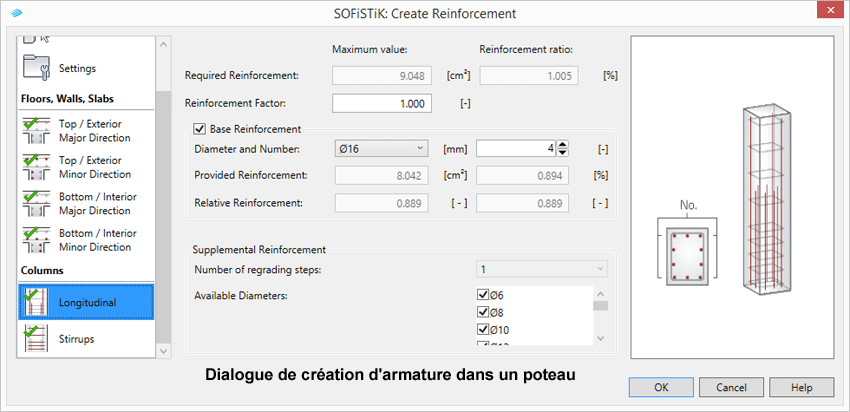The image size is (850, 412).
Task: Click the Reinforcement Factor input field
Action: (x=382, y=104)
